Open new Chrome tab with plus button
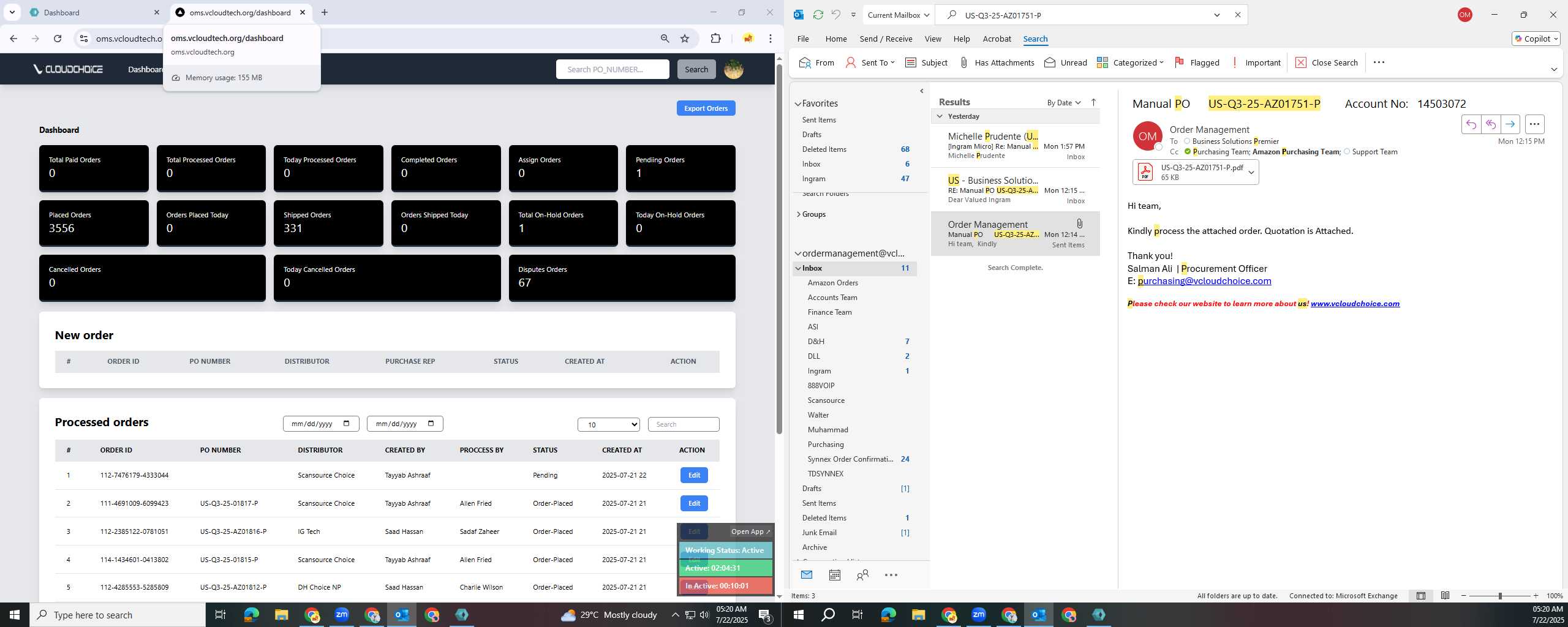The height and width of the screenshot is (627, 1568). [325, 12]
